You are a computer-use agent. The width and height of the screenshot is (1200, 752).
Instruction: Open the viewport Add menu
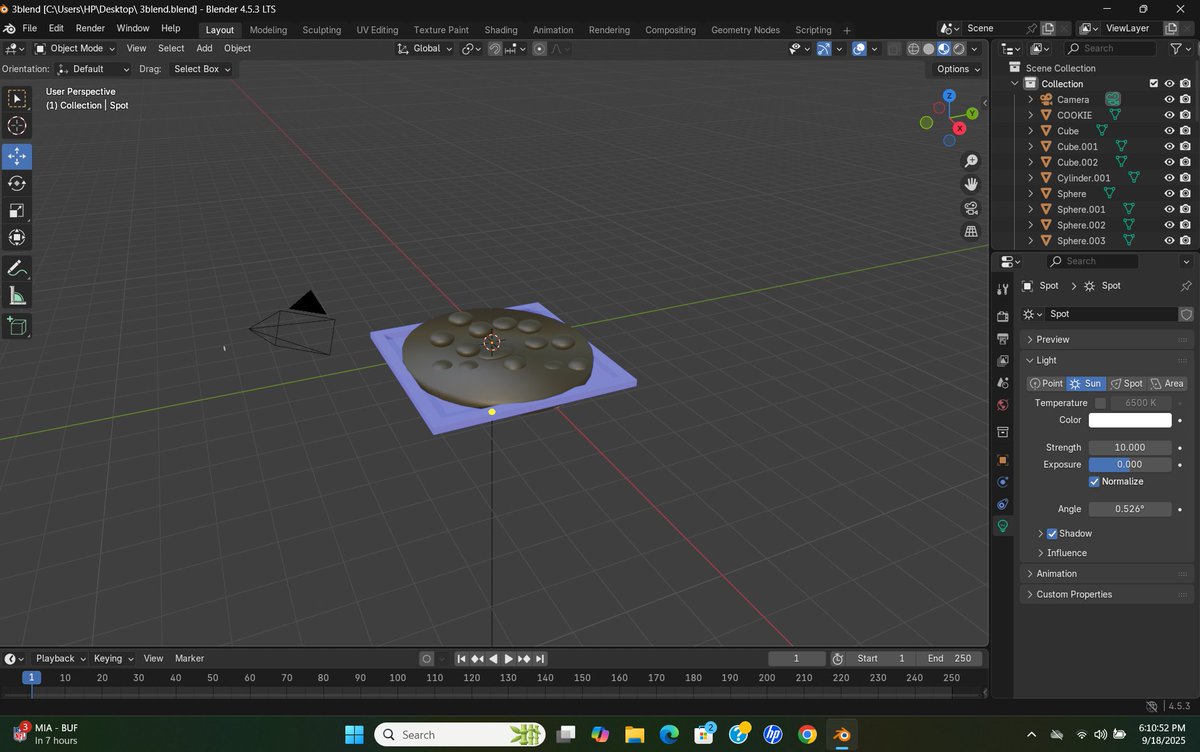[x=204, y=48]
